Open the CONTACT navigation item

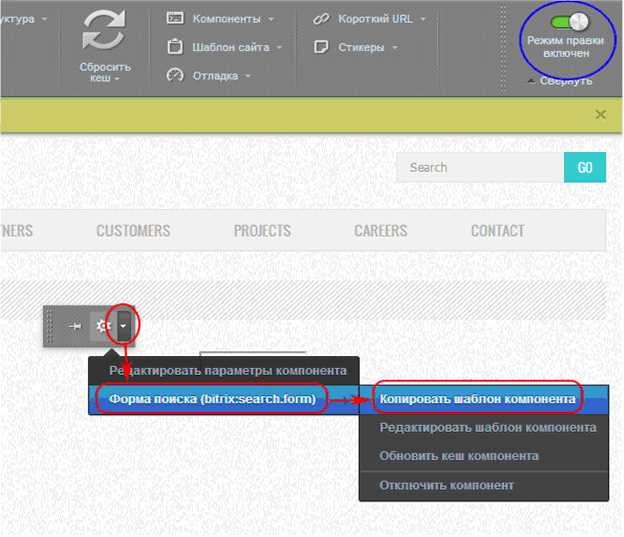coord(498,231)
